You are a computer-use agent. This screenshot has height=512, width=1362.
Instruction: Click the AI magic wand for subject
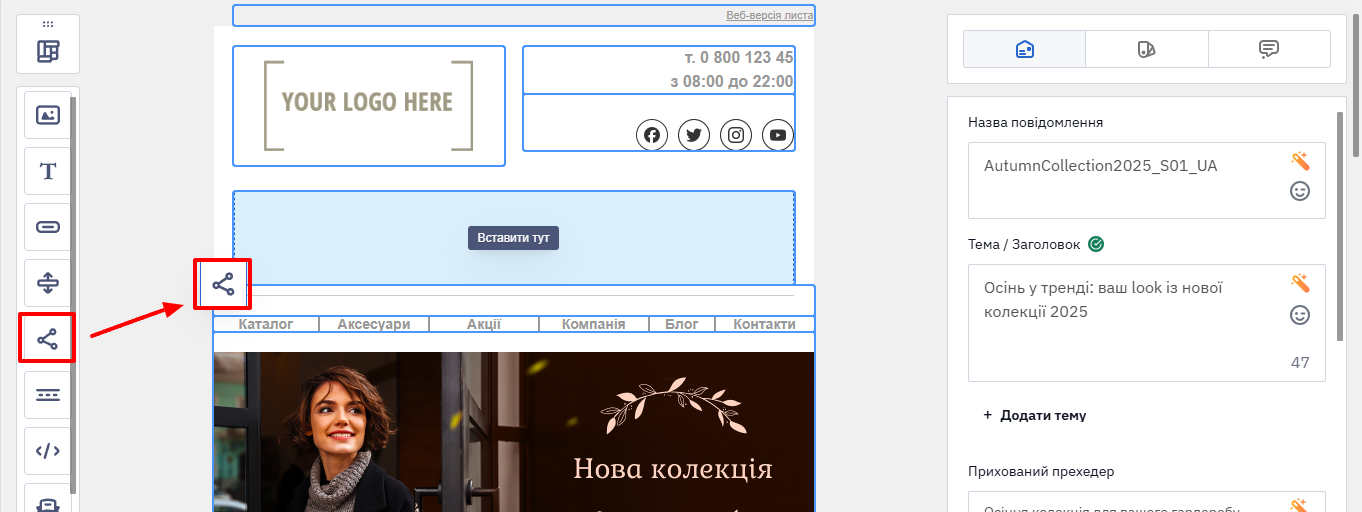1300,283
